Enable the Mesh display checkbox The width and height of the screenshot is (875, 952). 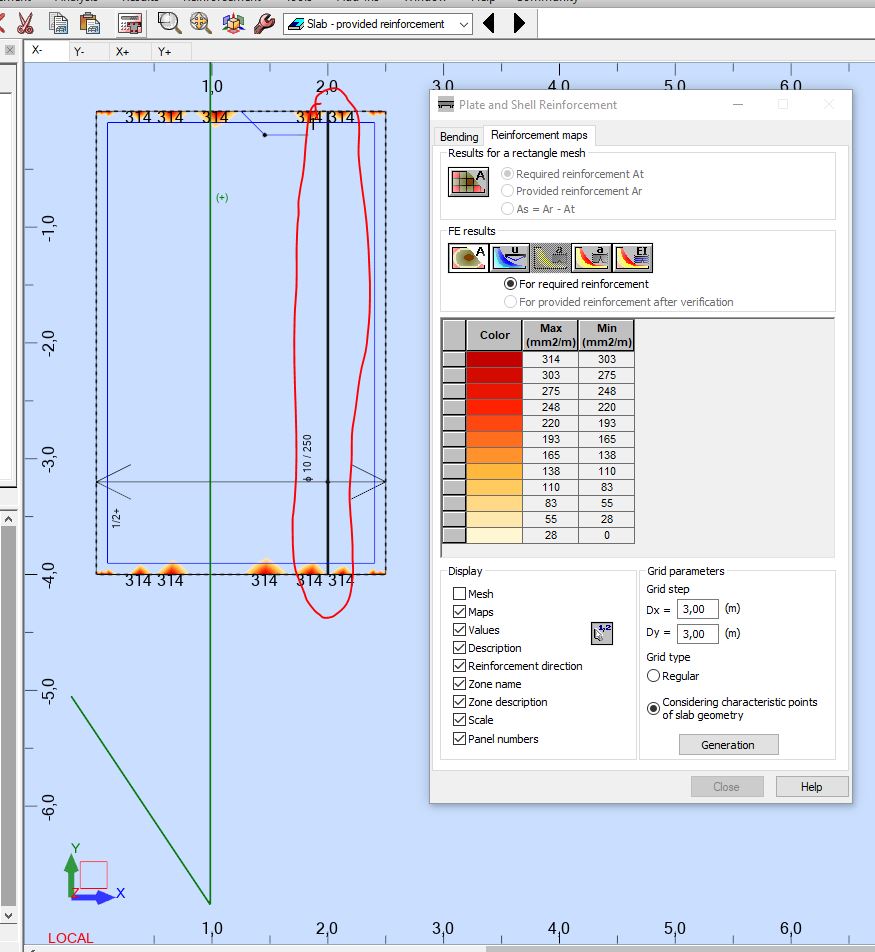459,593
